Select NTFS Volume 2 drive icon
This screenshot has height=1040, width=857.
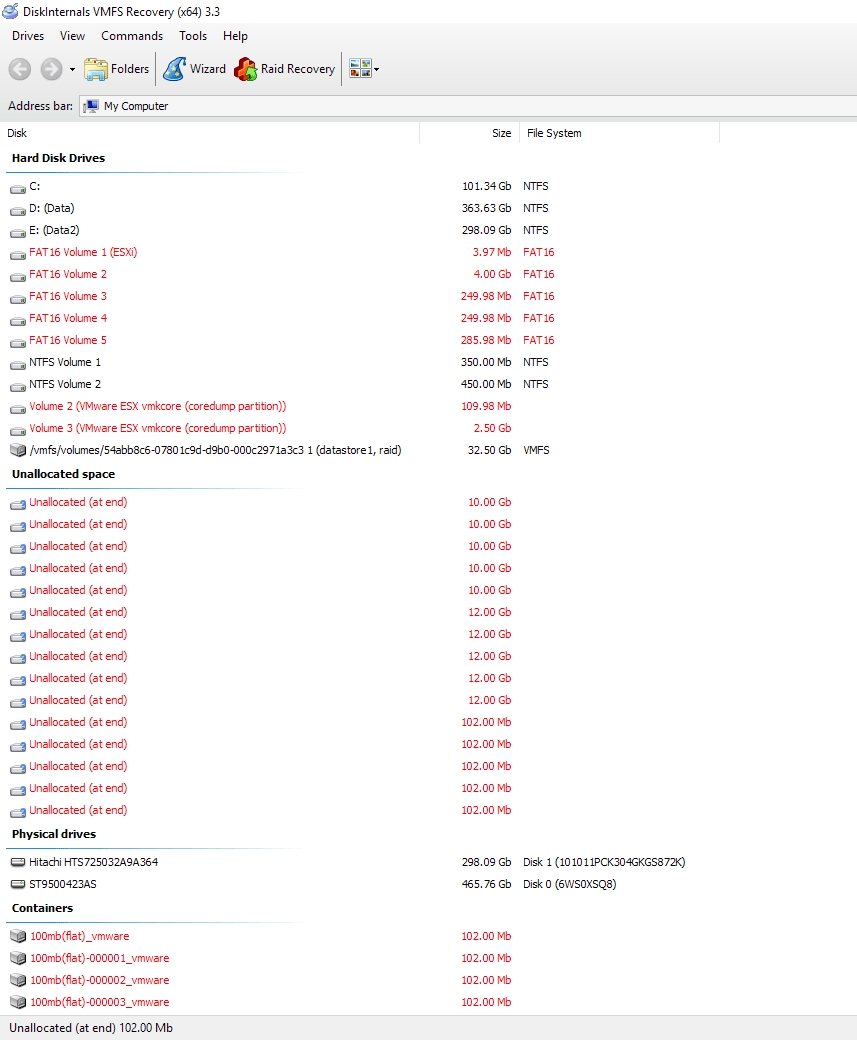coord(18,385)
